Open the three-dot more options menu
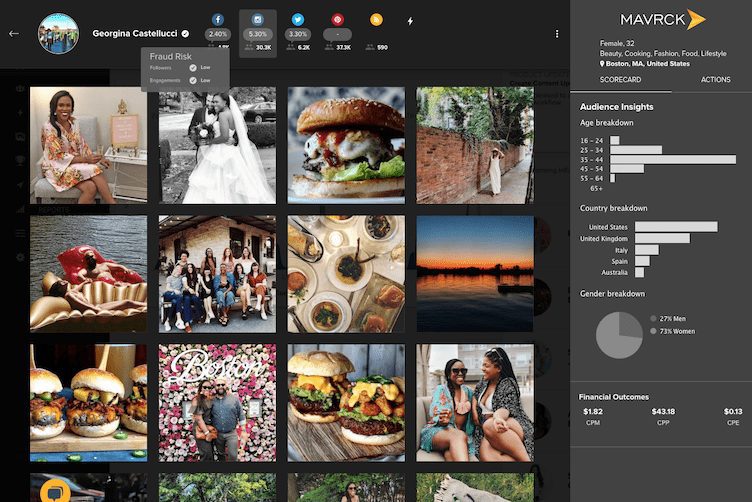Viewport: 752px width, 502px height. click(x=557, y=34)
